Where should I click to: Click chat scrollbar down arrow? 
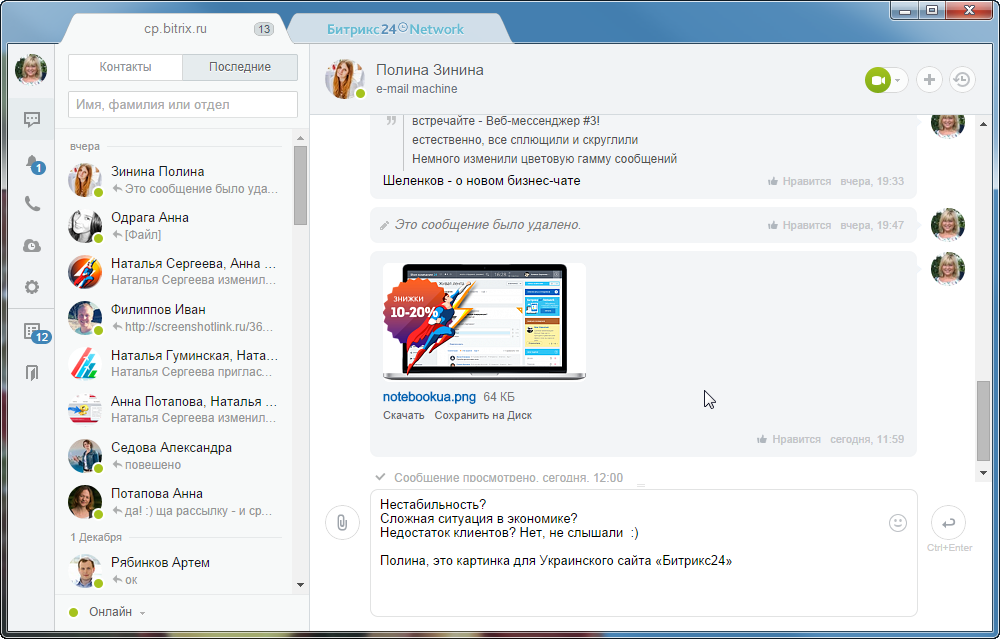point(983,473)
